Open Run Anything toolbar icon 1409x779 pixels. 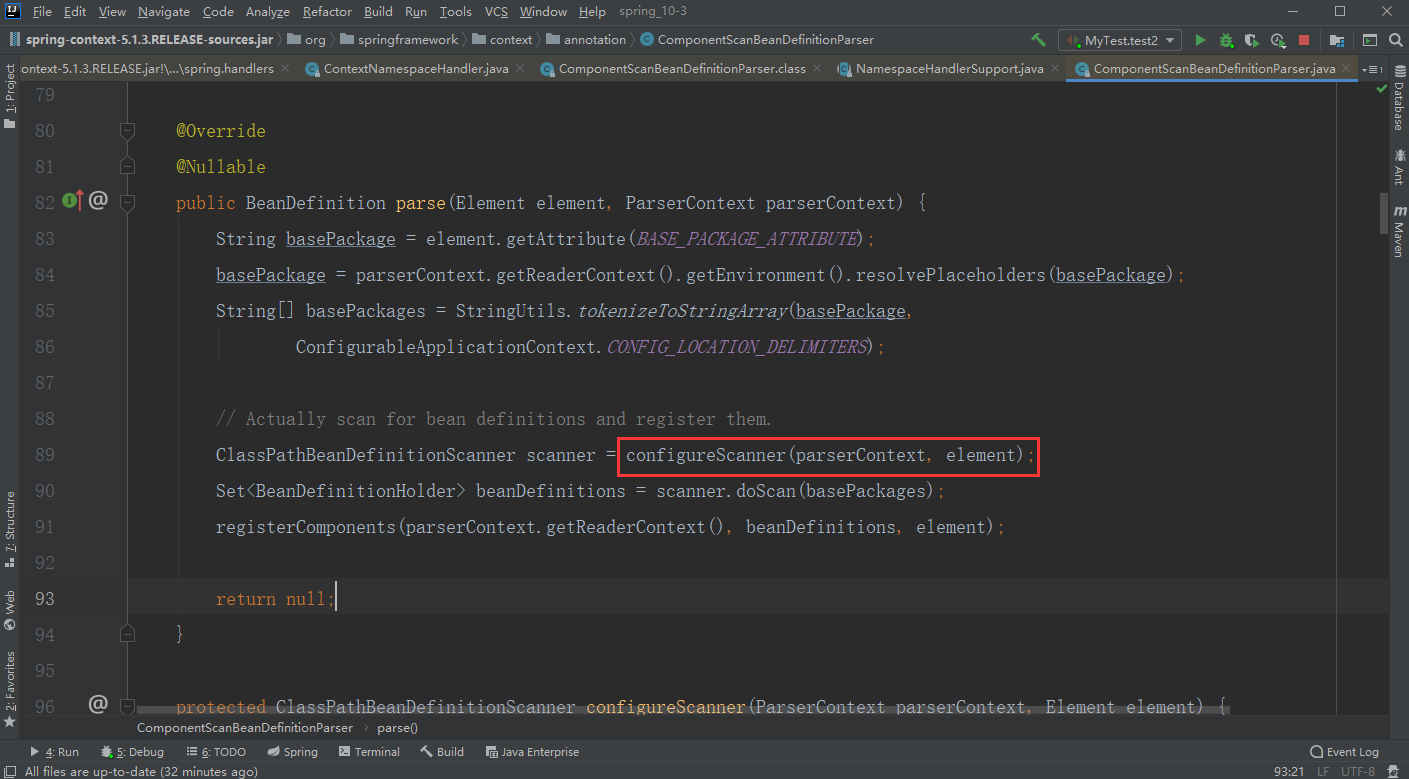point(1370,40)
